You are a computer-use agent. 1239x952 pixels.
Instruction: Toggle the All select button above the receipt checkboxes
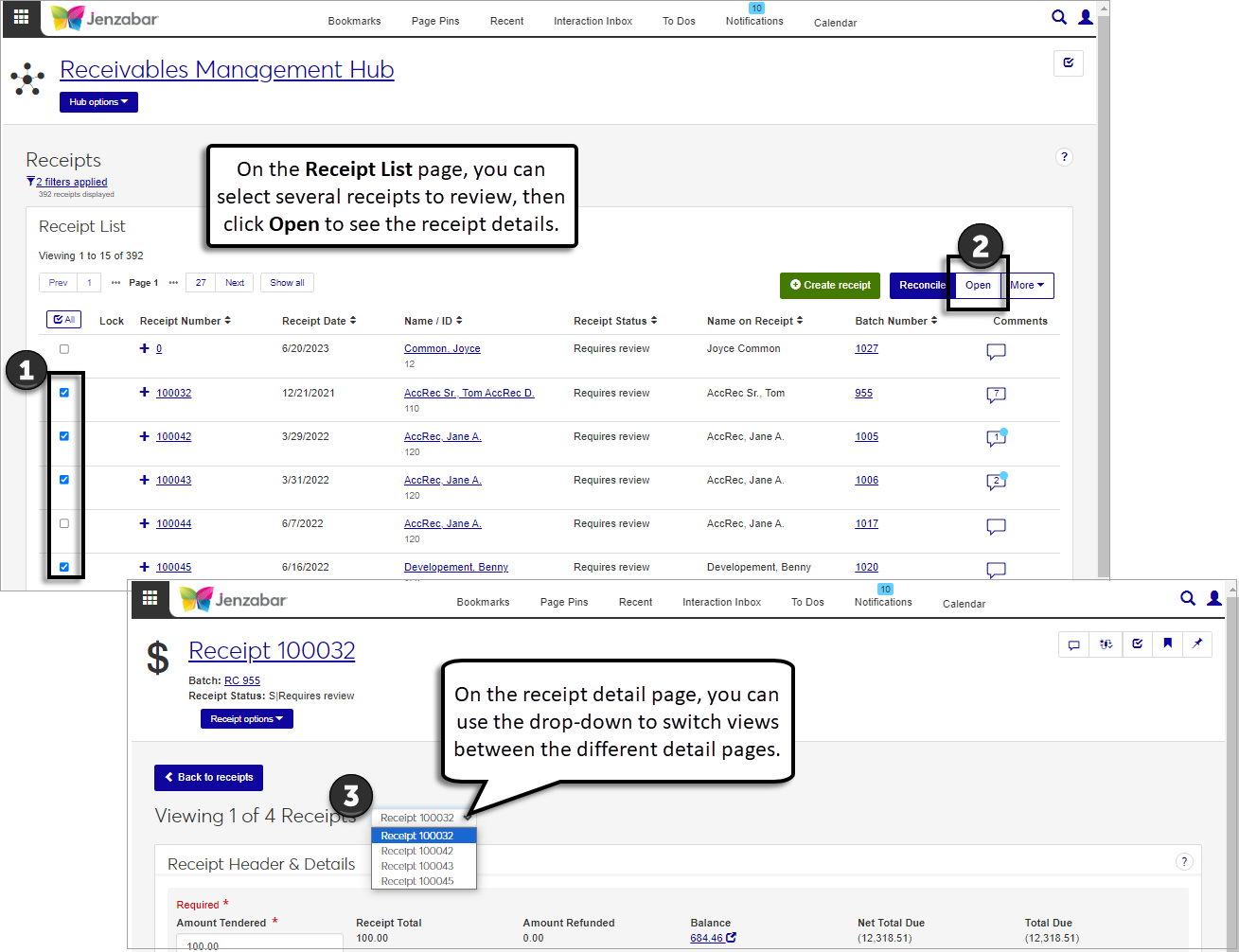[64, 320]
